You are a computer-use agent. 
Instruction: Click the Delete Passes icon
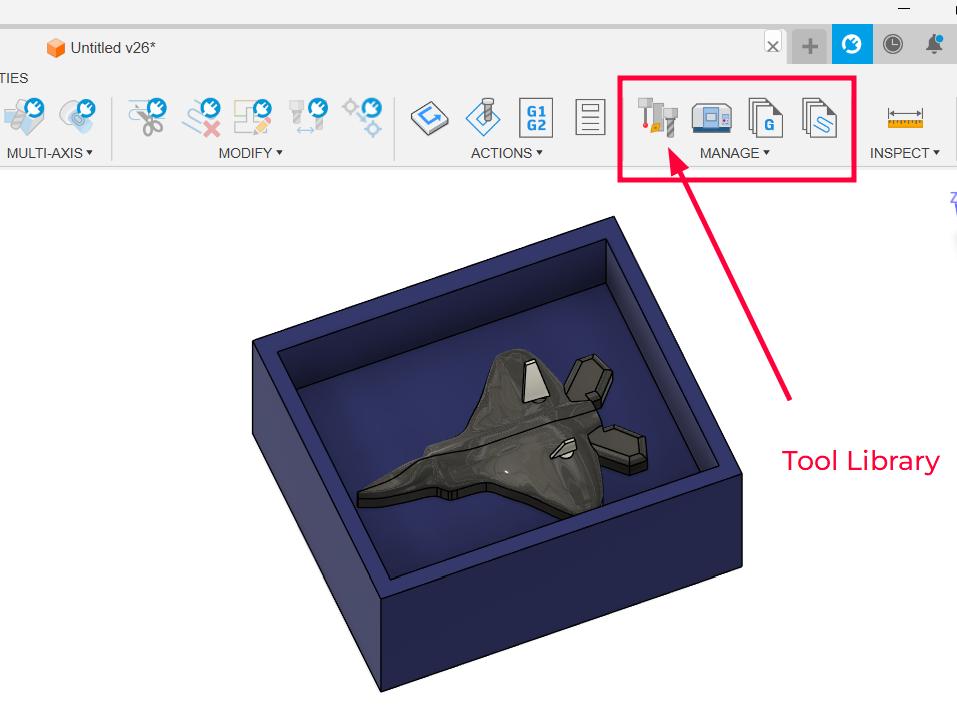pyautogui.click(x=201, y=117)
